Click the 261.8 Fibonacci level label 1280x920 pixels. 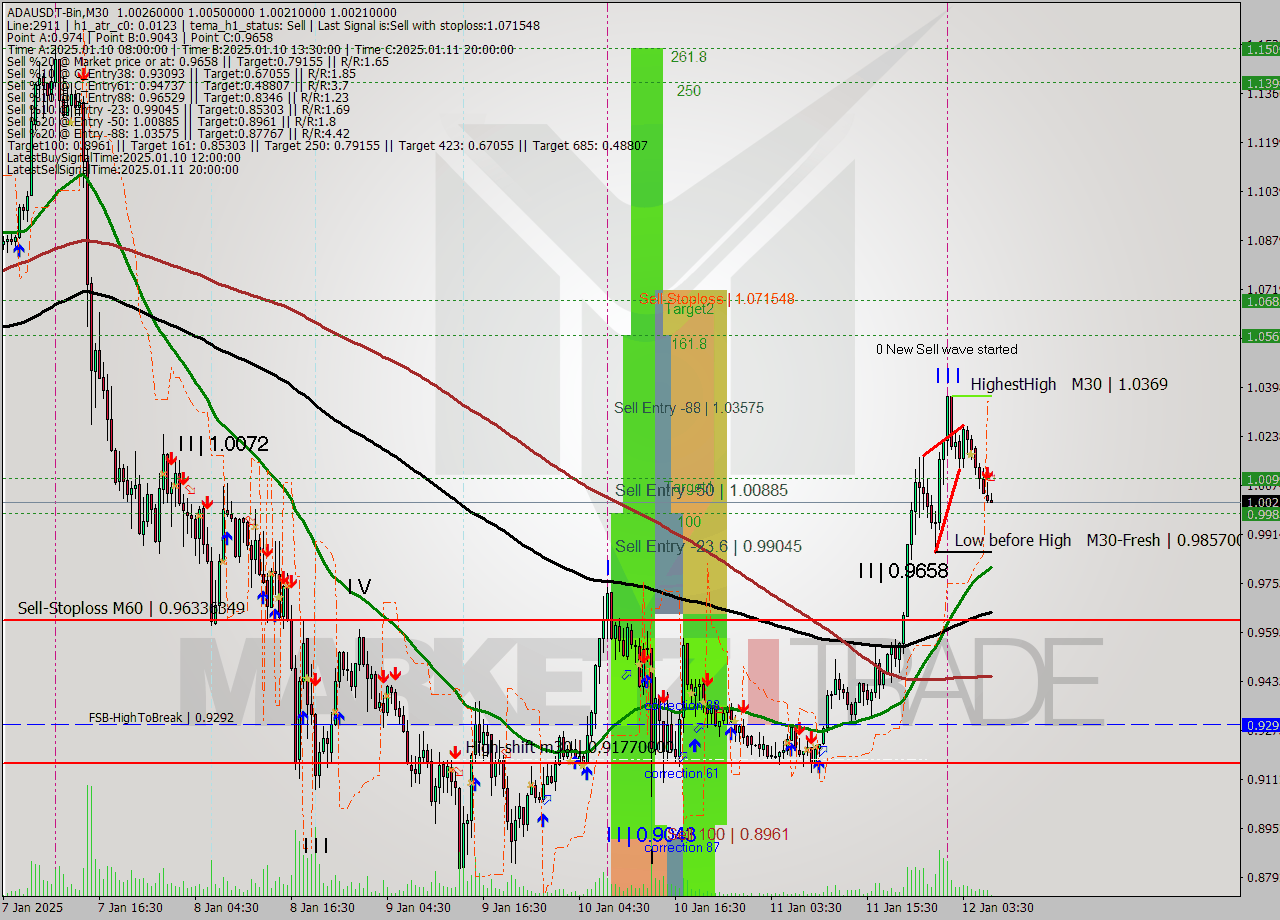(x=689, y=57)
